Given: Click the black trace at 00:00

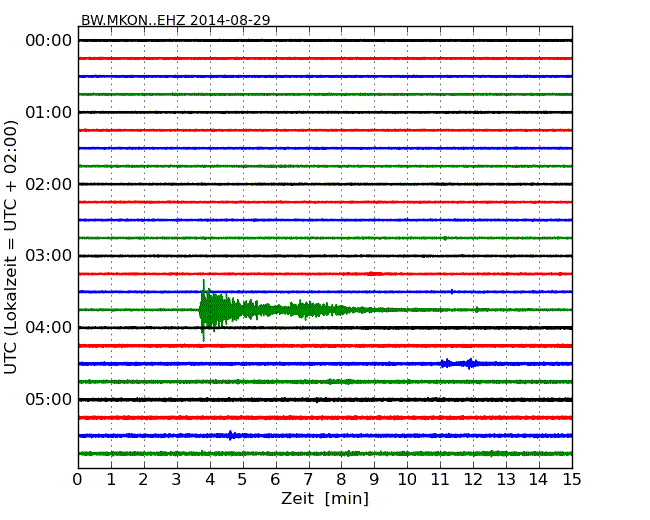Looking at the screenshot, I should pos(325,41).
